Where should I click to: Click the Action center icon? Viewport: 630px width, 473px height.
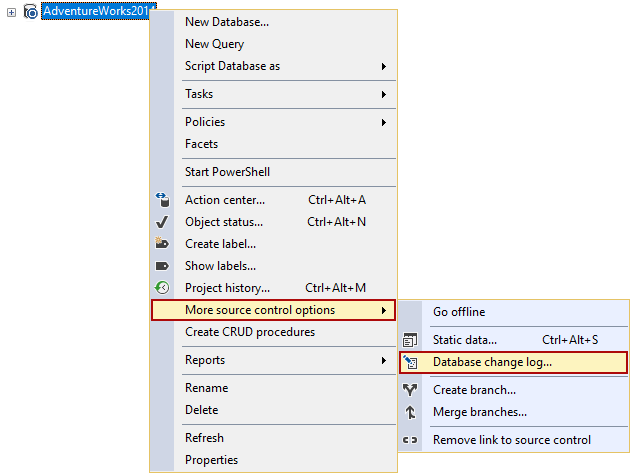coord(162,200)
